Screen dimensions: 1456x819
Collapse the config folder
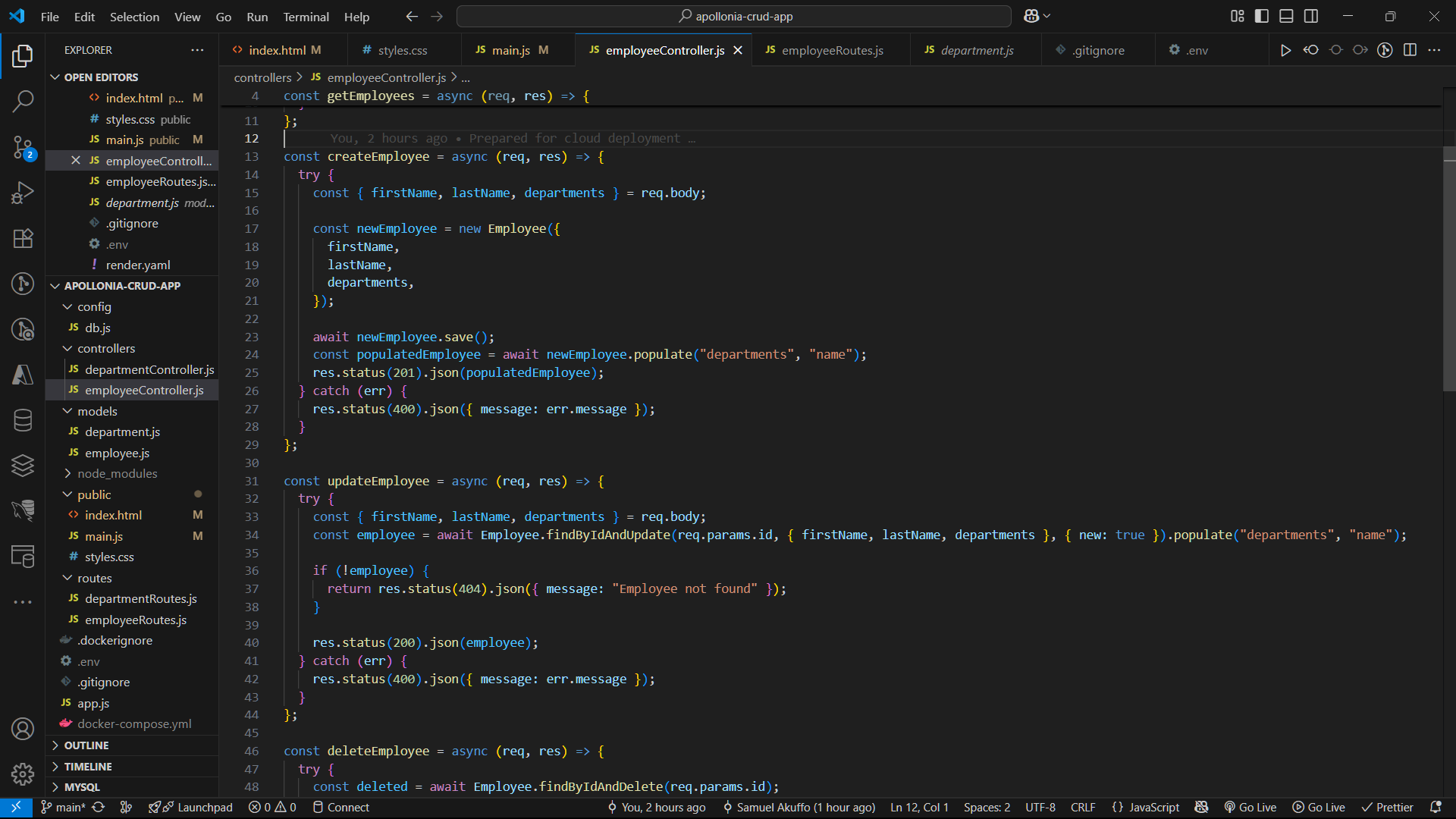(x=132, y=307)
